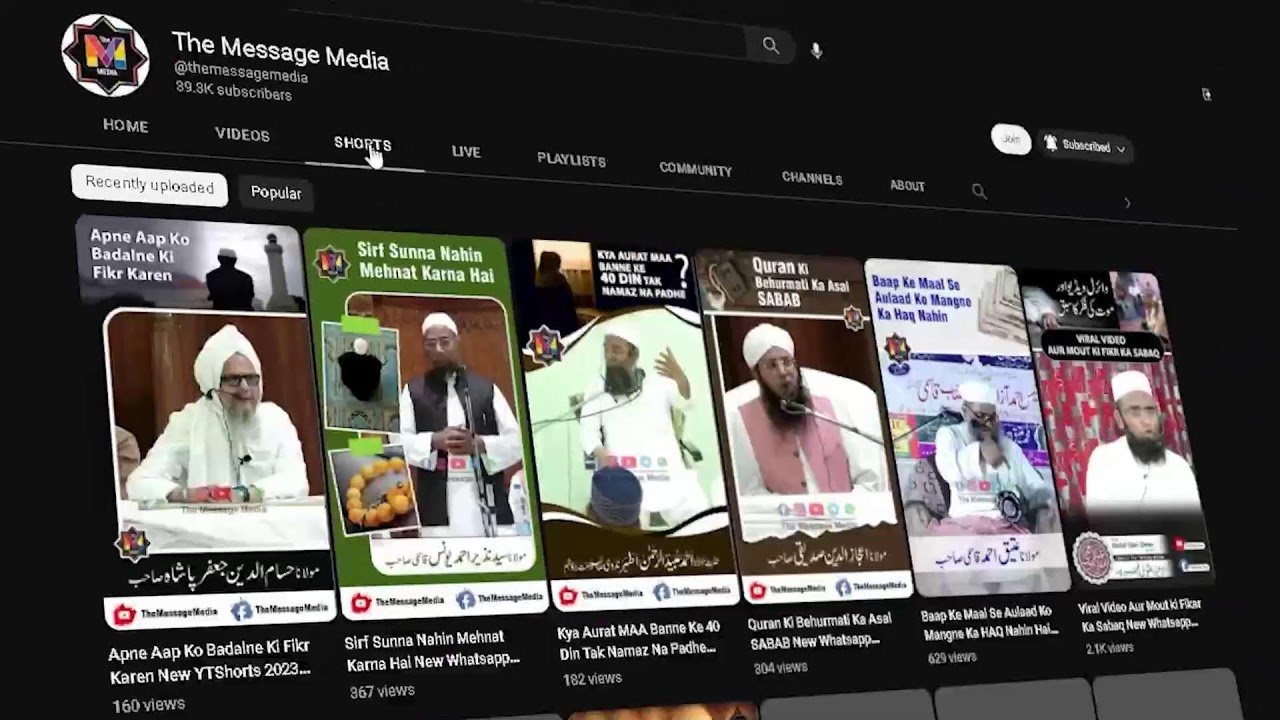Open the CHANNELS tab
The height and width of the screenshot is (720, 1280).
pos(812,178)
